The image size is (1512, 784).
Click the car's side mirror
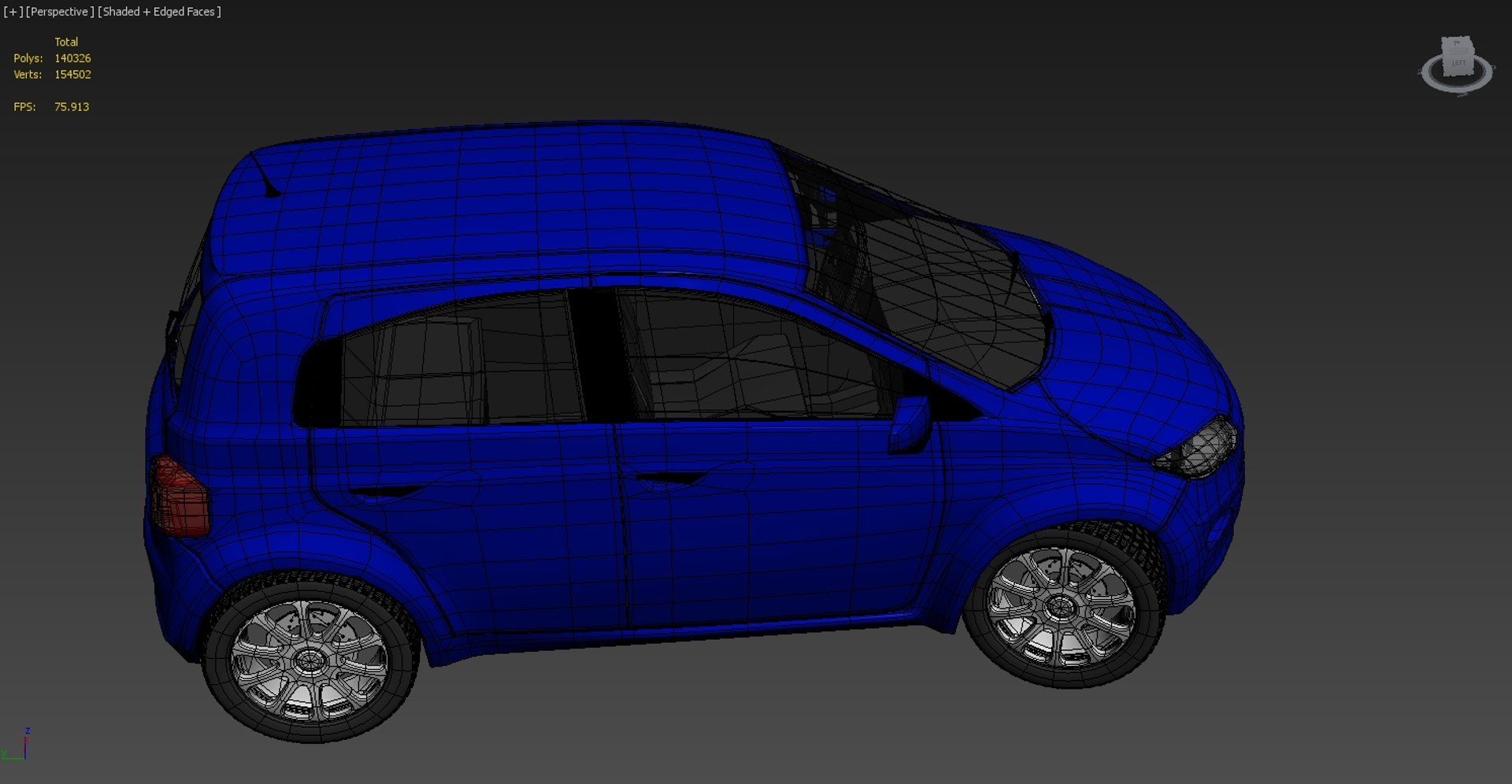[910, 424]
